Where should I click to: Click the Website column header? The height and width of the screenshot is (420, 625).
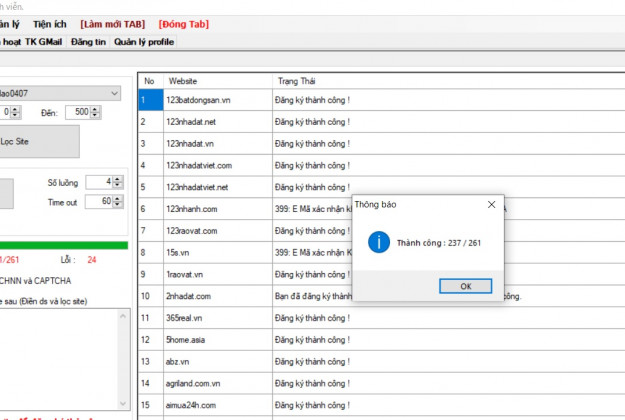point(217,80)
